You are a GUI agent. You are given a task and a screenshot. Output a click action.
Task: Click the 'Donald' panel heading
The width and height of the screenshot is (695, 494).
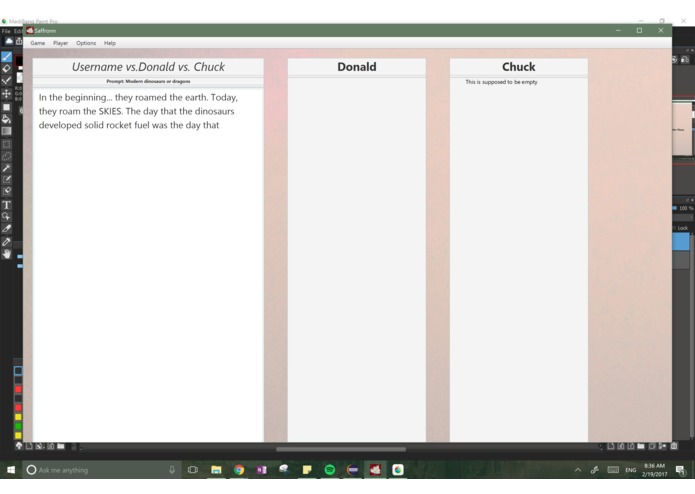[x=357, y=67]
